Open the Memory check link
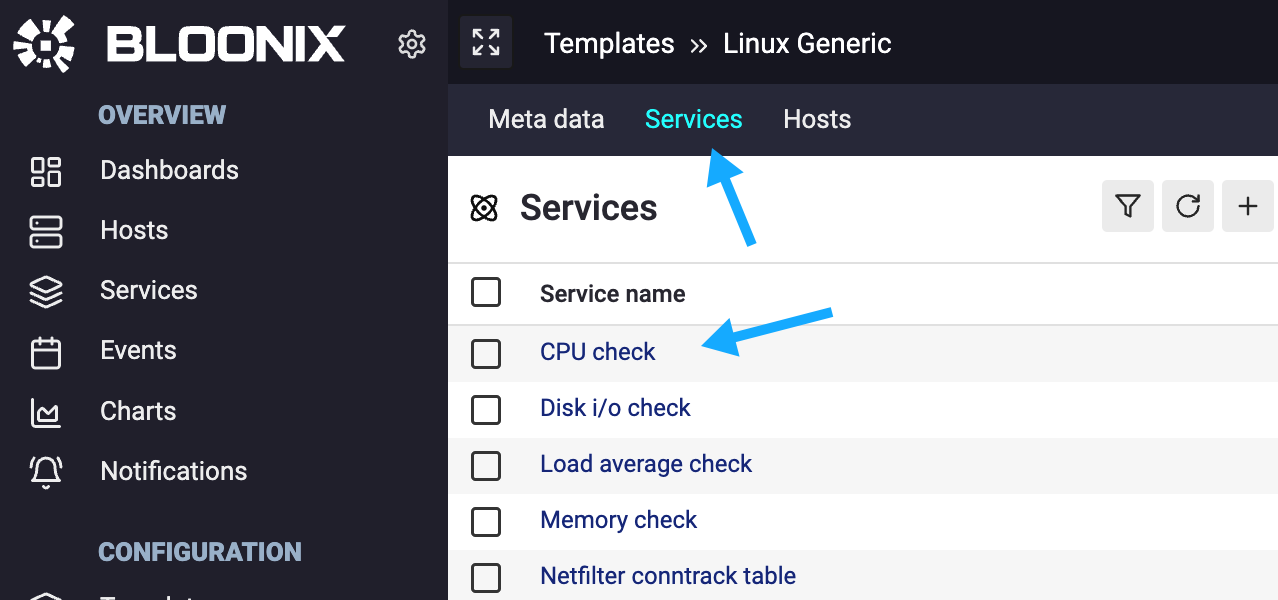This screenshot has height=600, width=1278. 619,520
